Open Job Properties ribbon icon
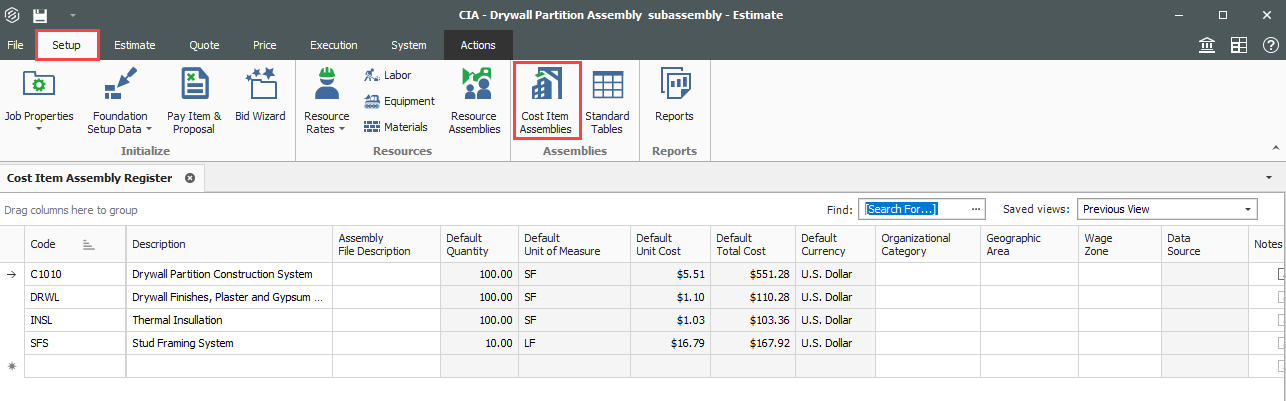This screenshot has height=401, width=1286. pyautogui.click(x=39, y=88)
